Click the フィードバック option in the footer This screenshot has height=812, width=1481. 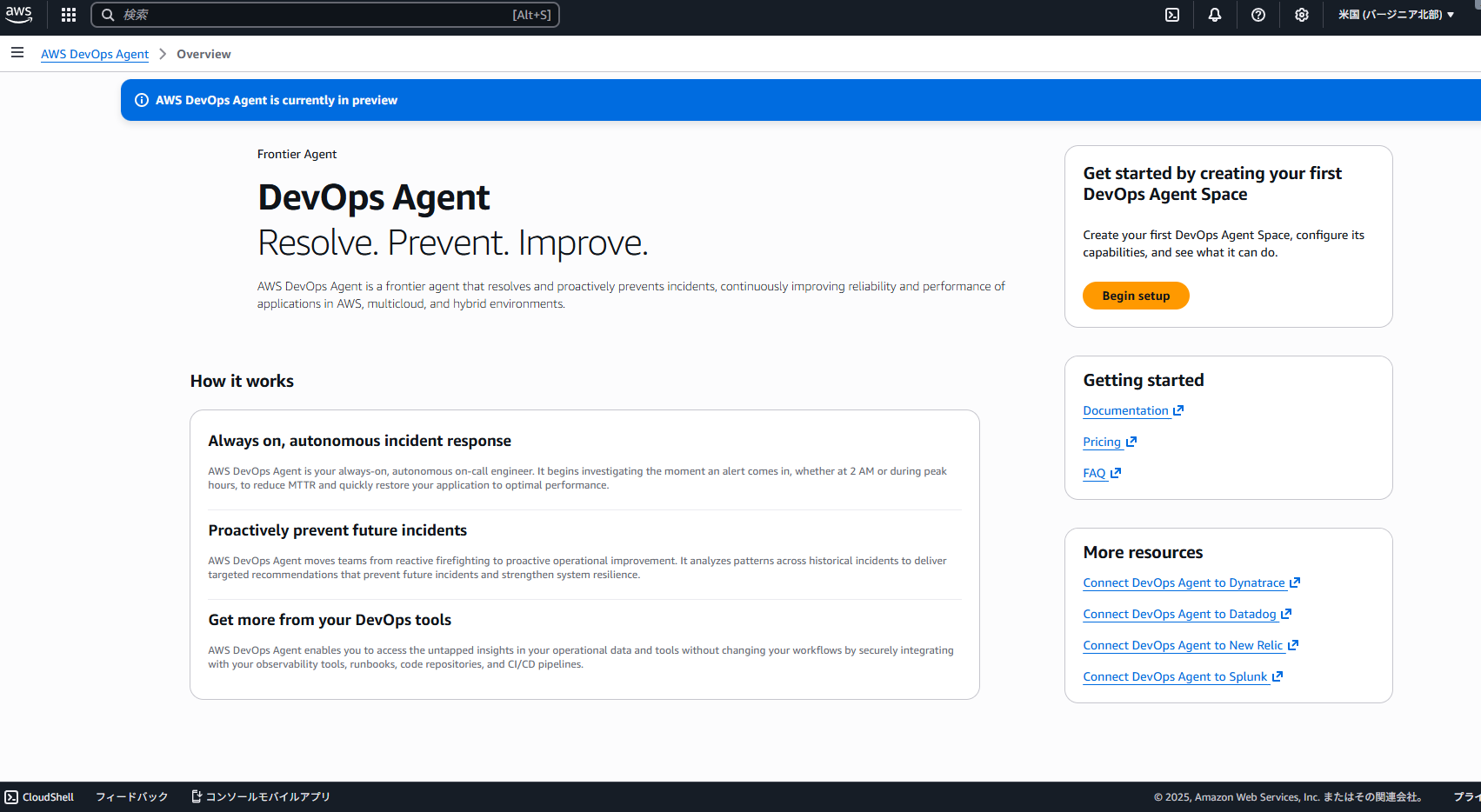(131, 796)
